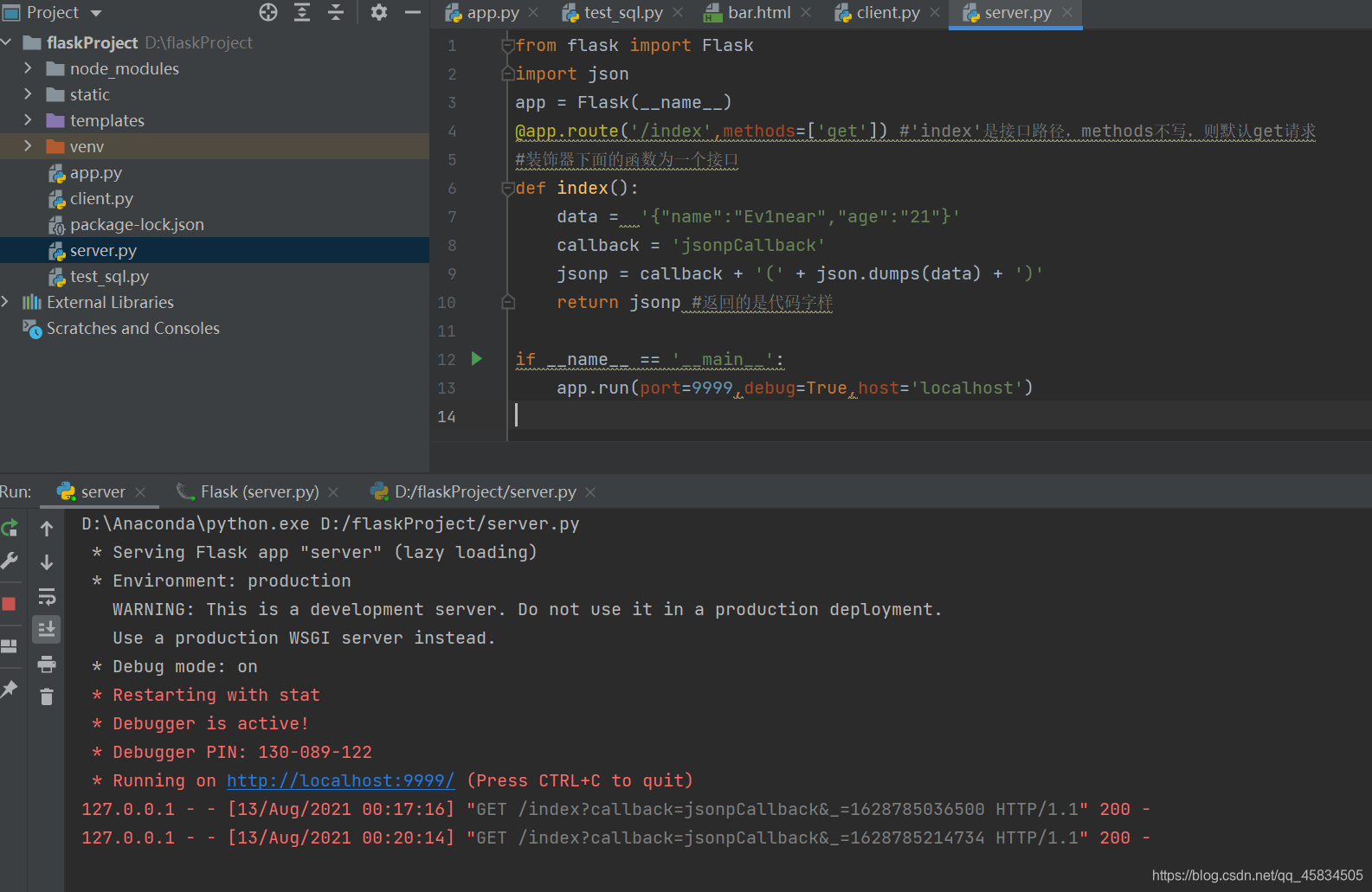Close the test_sql.py editor tab
The width and height of the screenshot is (1372, 892).
coord(678,13)
